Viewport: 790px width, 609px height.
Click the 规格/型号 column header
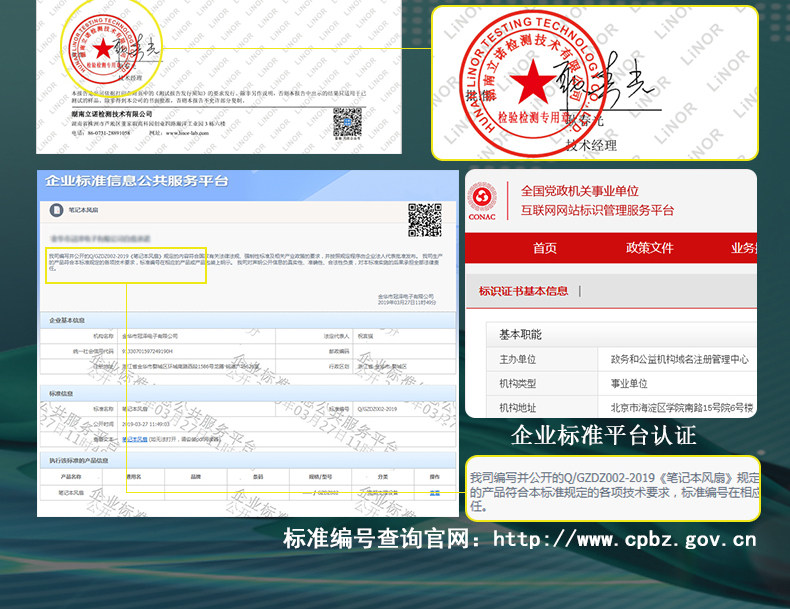pyautogui.click(x=320, y=477)
